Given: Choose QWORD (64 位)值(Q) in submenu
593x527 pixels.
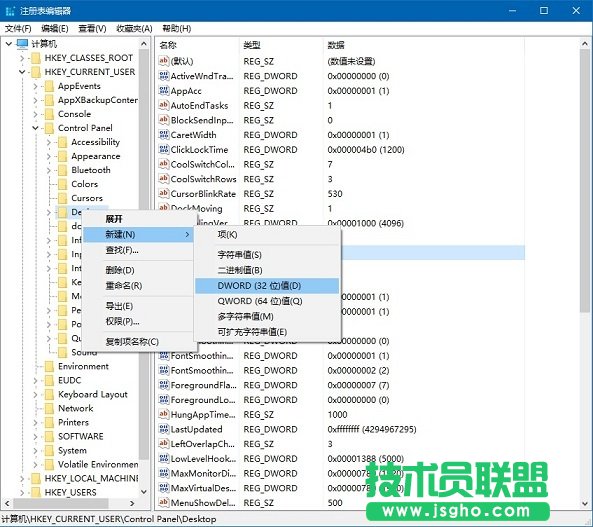Looking at the screenshot, I should point(267,301).
